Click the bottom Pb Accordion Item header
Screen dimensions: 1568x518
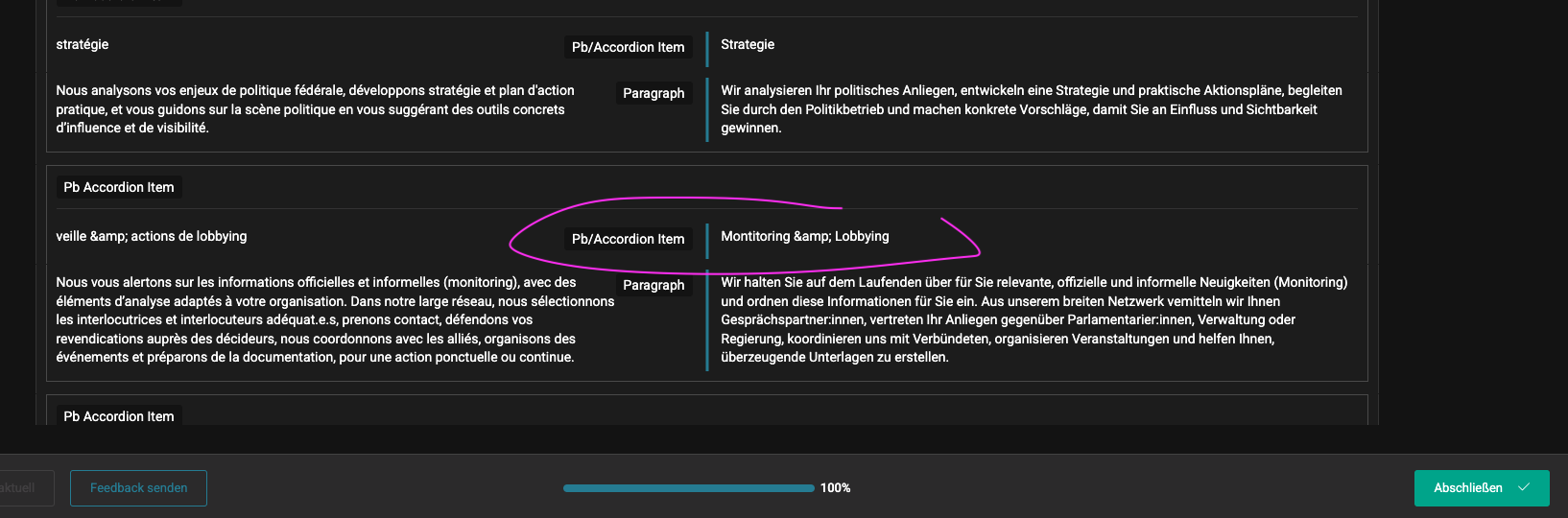(x=119, y=416)
